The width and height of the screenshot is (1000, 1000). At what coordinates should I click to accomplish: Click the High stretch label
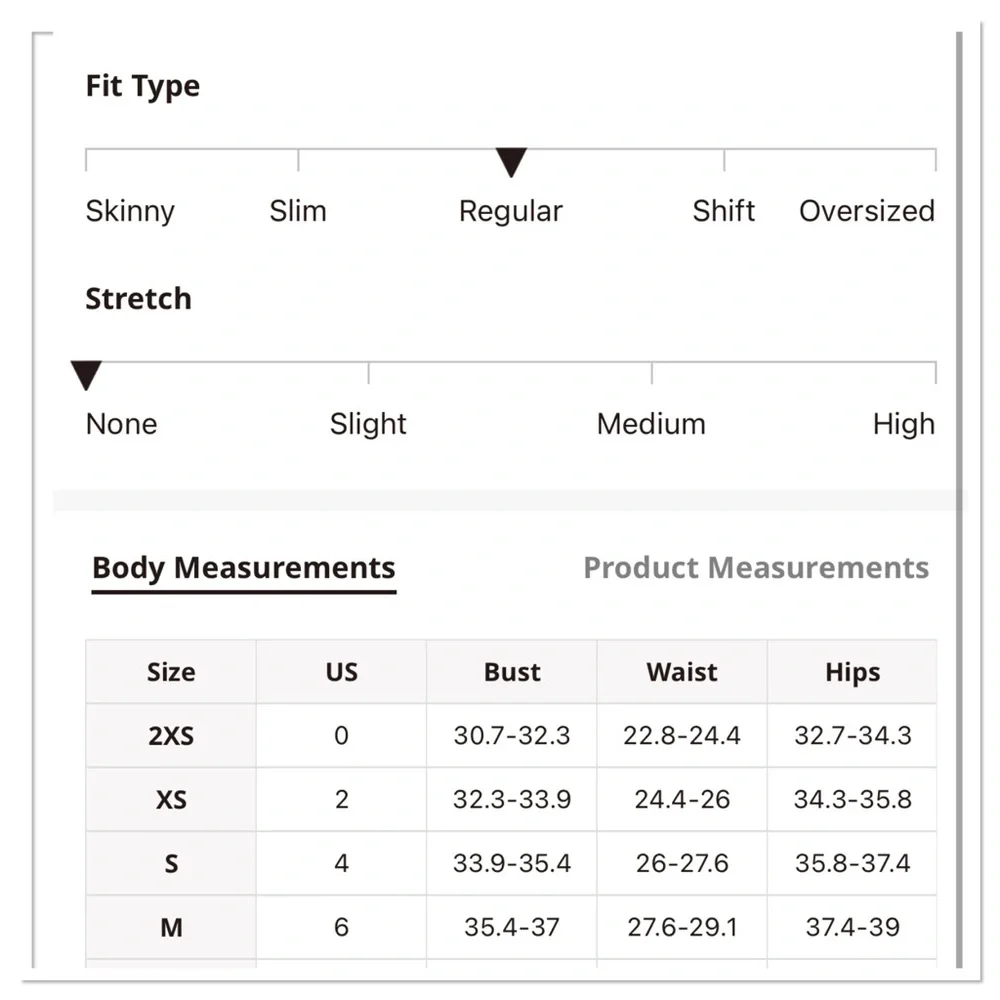tap(904, 424)
